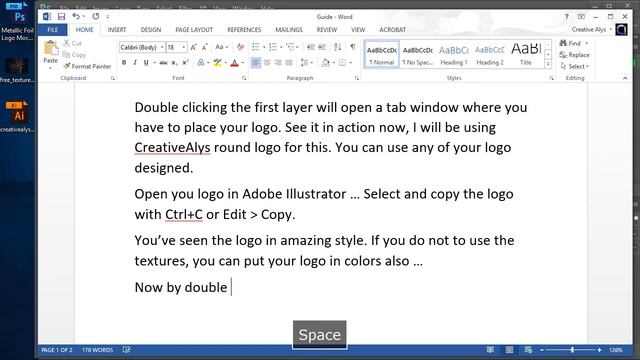The height and width of the screenshot is (360, 640).
Task: Open the Paragraph dialog launcher
Action: (356, 78)
